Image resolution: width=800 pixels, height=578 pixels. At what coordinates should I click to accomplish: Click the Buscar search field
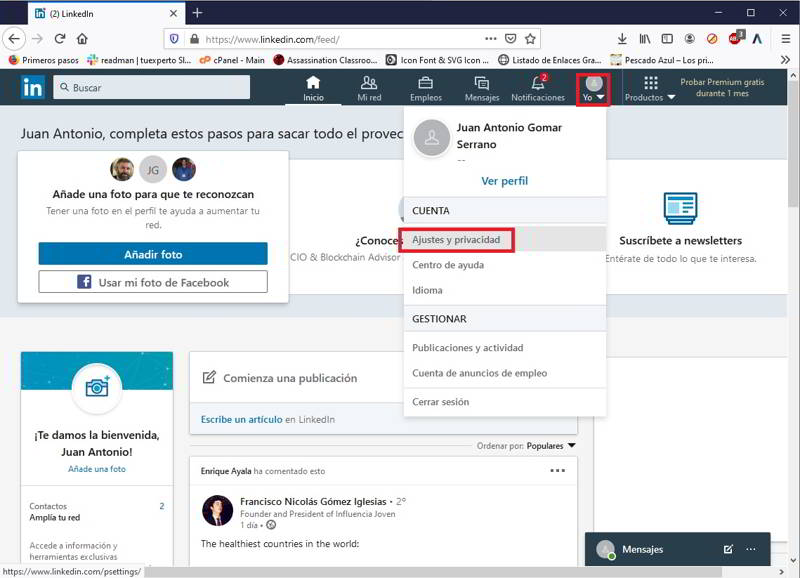point(150,87)
